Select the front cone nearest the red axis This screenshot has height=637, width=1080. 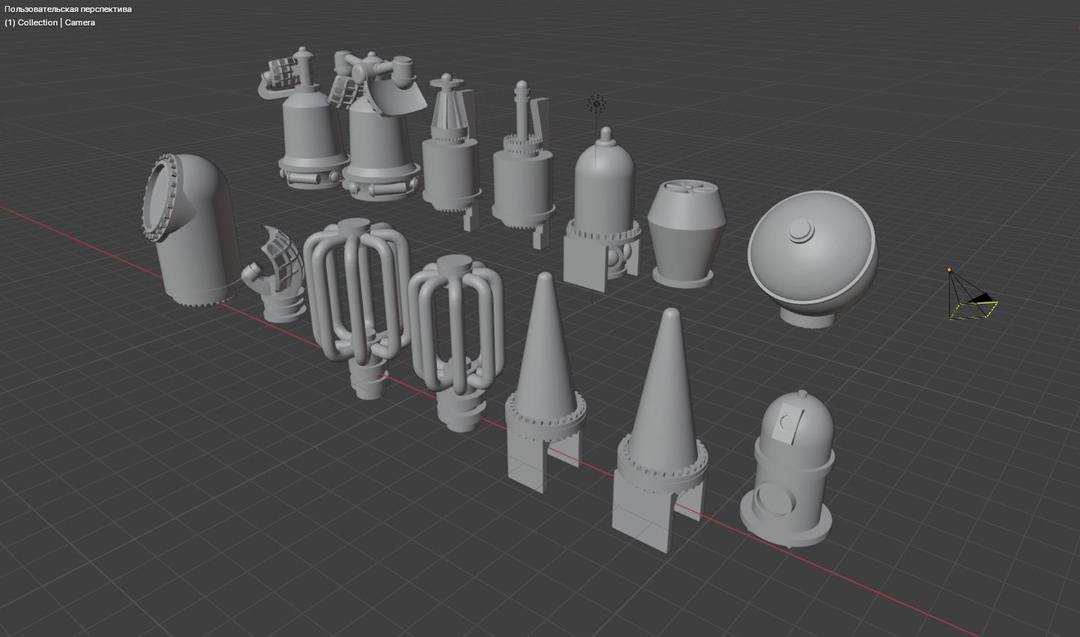(662, 430)
